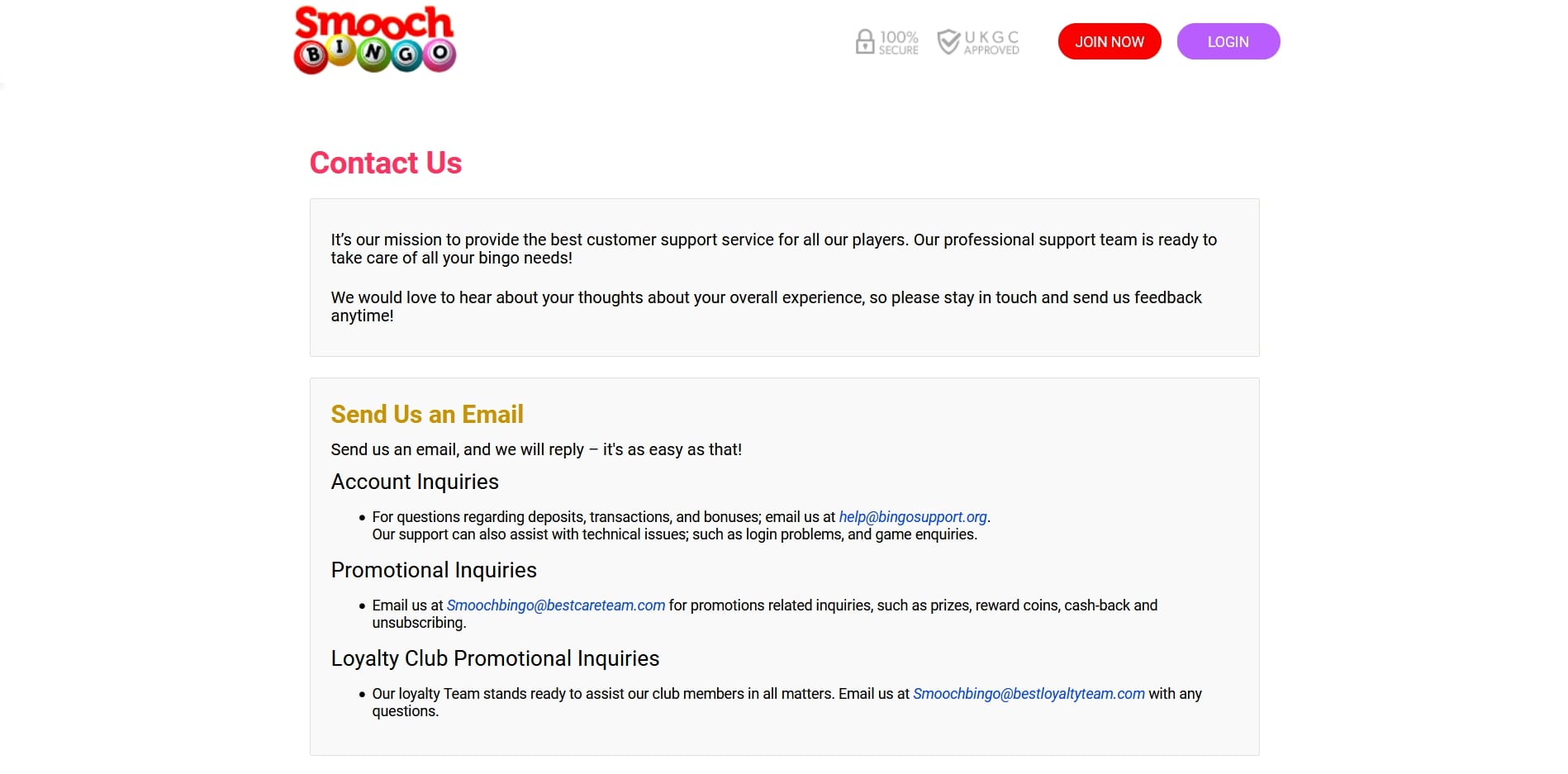Click the shield checkmark icon beside UKGC
This screenshot has width=1568, height=774.
[948, 42]
